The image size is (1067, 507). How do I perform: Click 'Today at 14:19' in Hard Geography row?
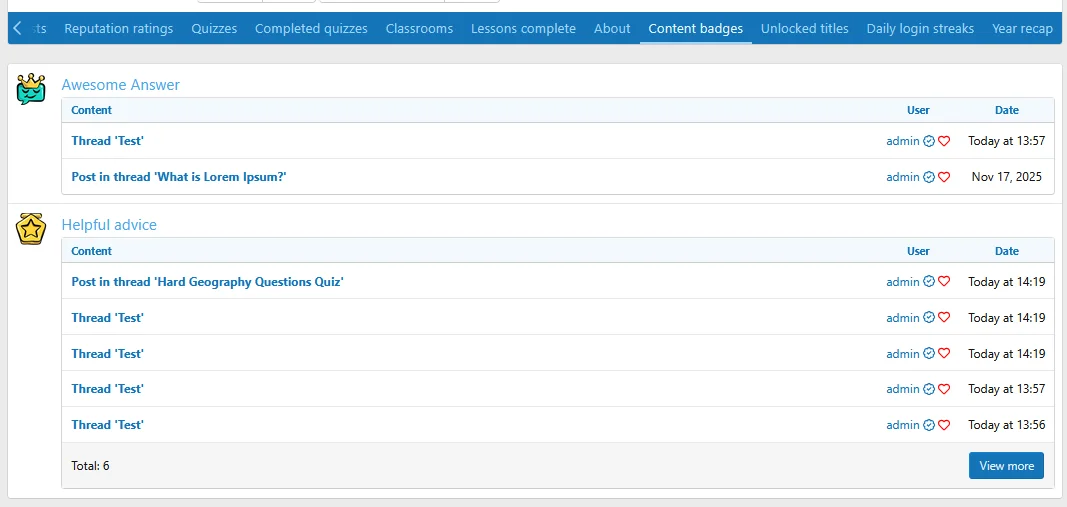pos(1006,281)
